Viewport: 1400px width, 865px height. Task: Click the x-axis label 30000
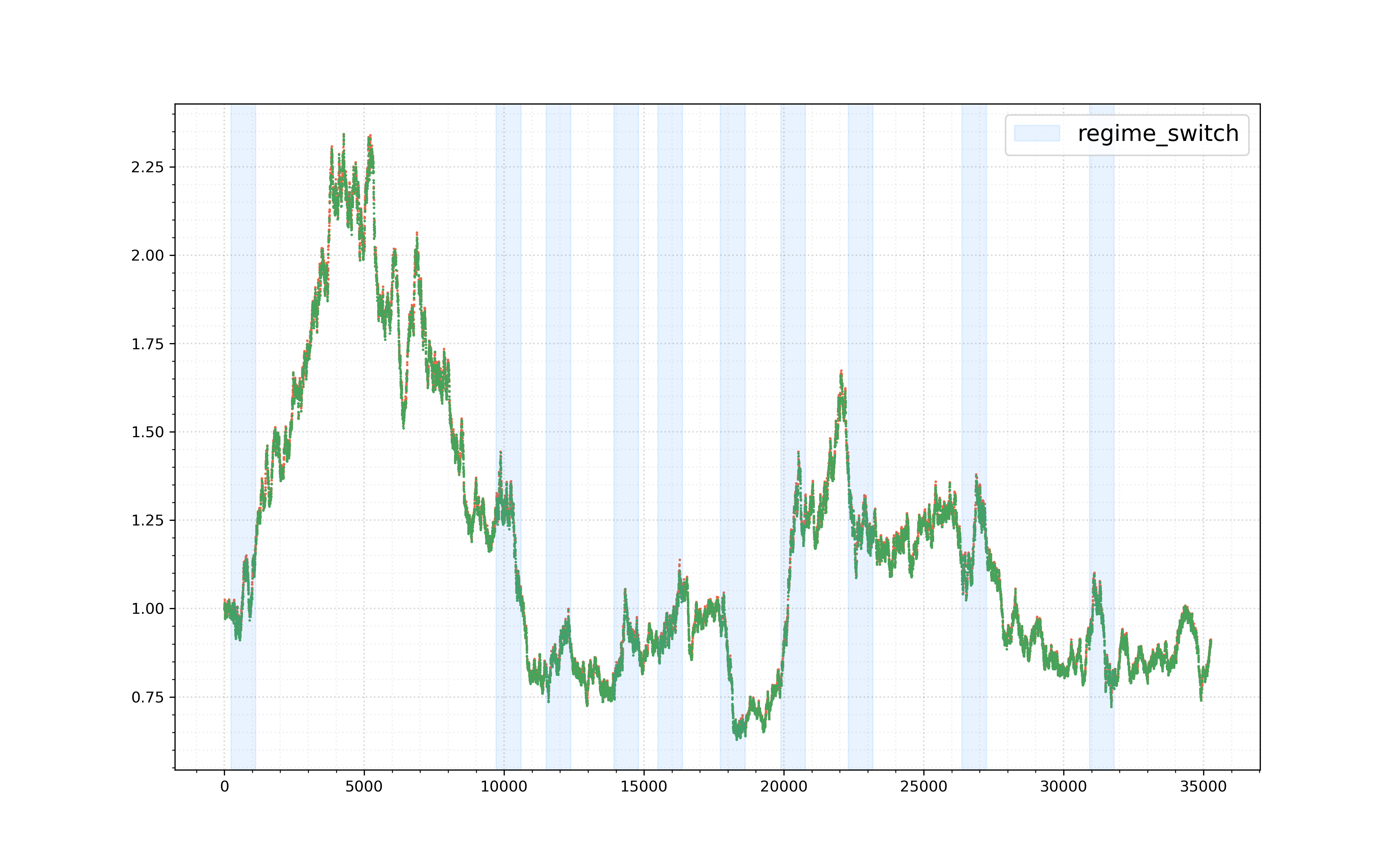pyautogui.click(x=1064, y=787)
